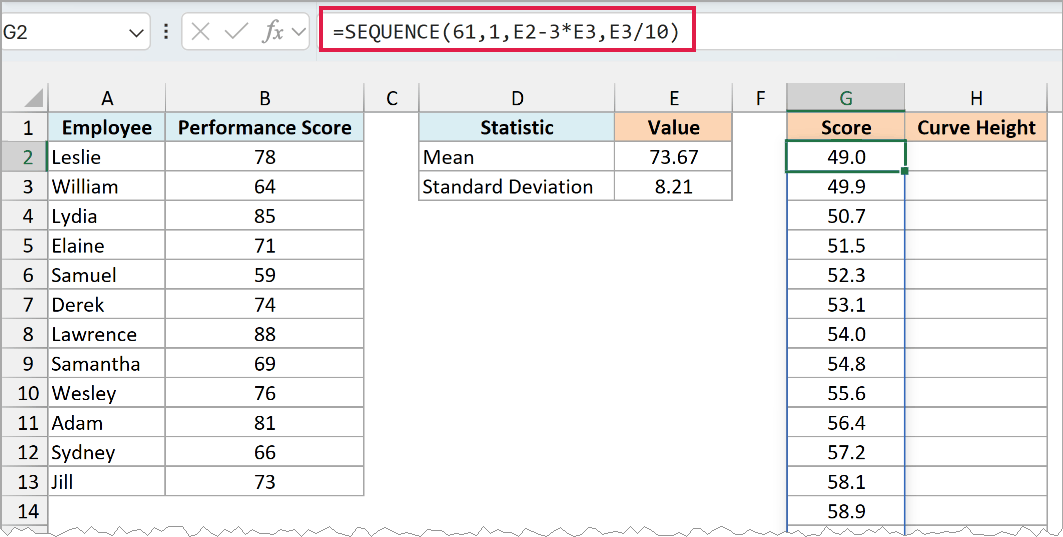Select column F header
The height and width of the screenshot is (537, 1063).
[759, 98]
